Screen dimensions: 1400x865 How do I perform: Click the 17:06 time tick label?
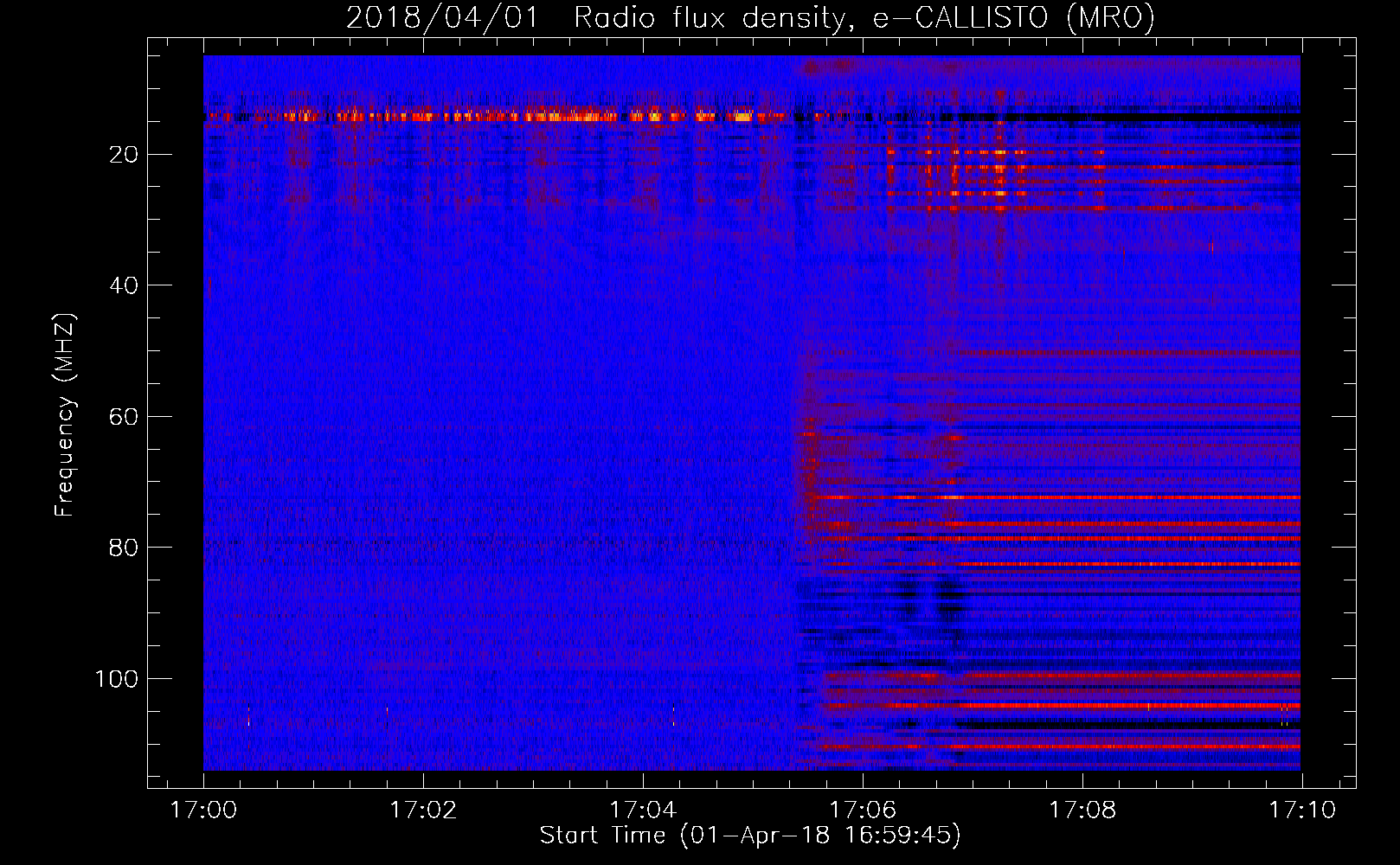tap(863, 811)
